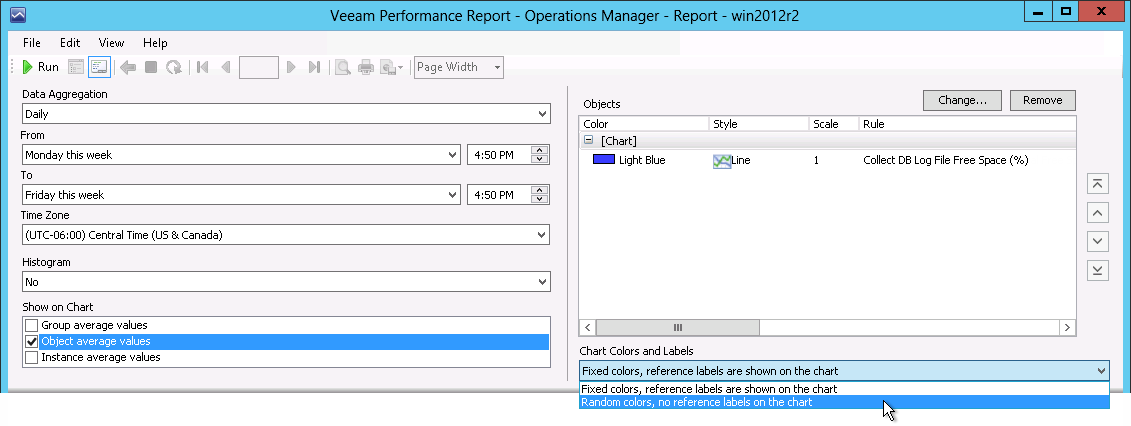Open the To date dropdown
Viewport: 1131px width, 426px height.
coord(241,195)
